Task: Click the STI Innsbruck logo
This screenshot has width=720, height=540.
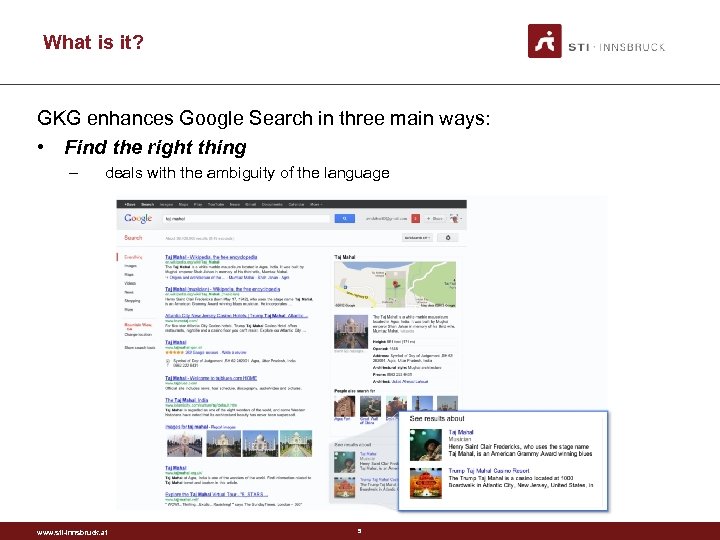Action: click(x=596, y=41)
